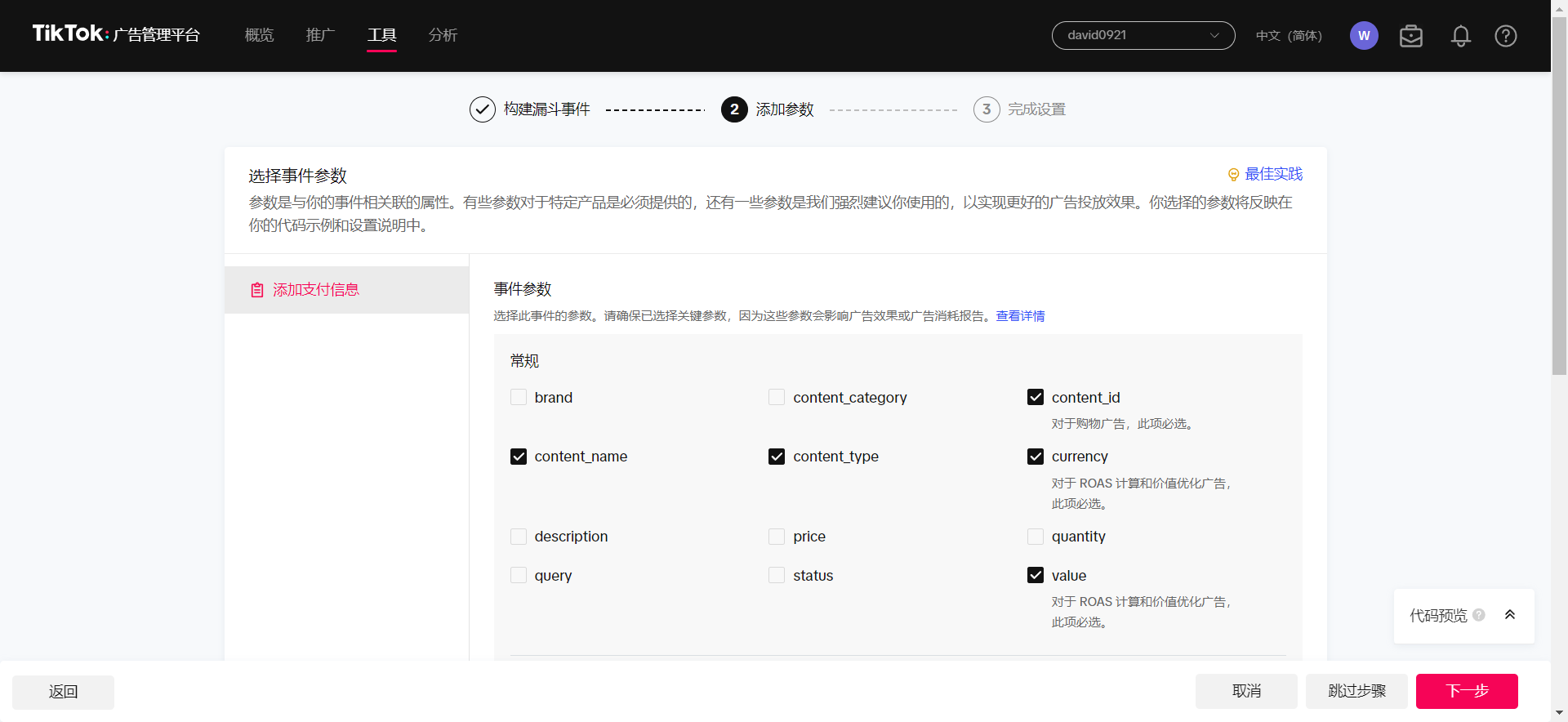1568x722 pixels.
Task: Open the notification bell icon
Action: [1461, 36]
